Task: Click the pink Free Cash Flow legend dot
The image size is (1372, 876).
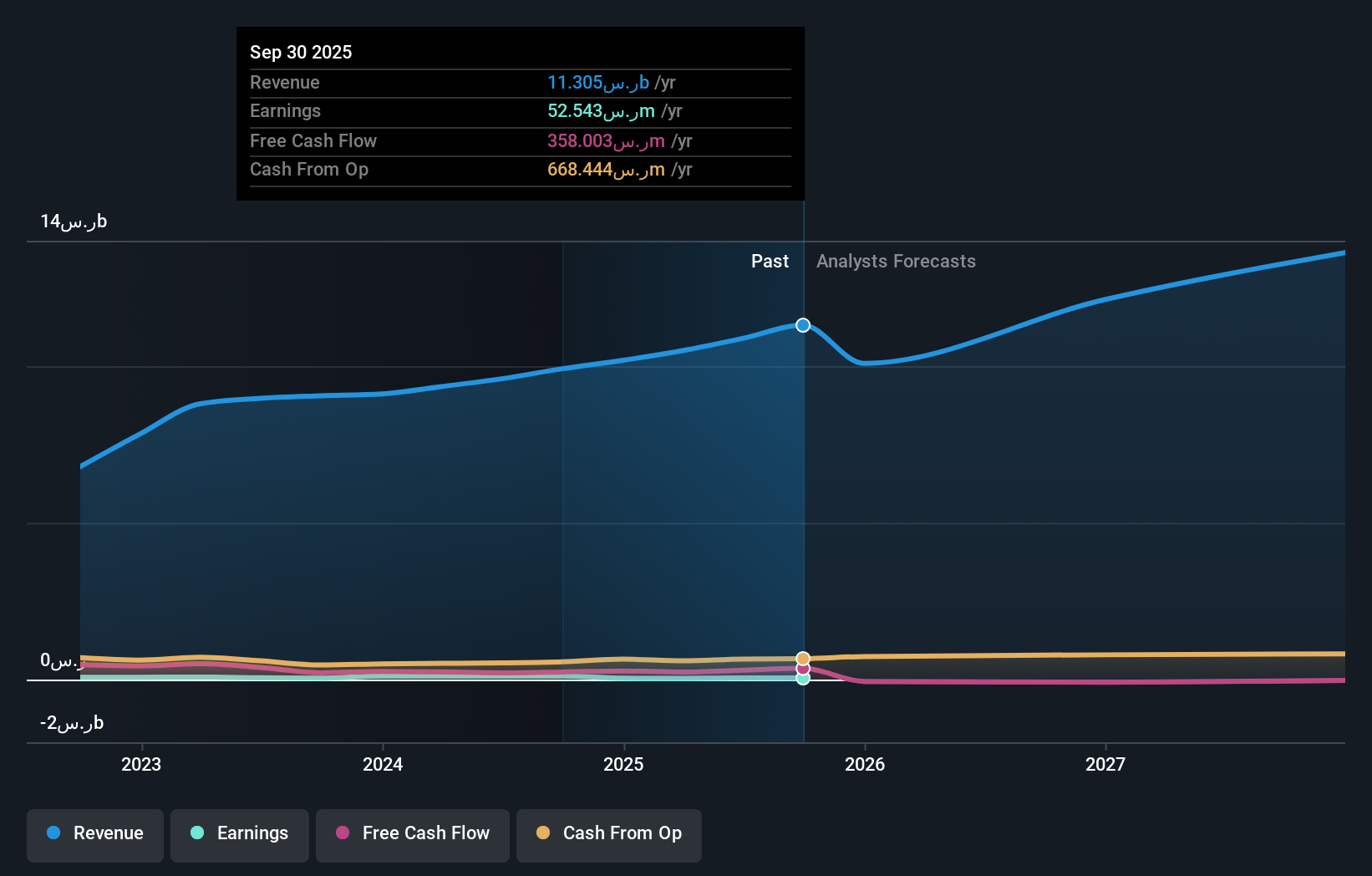Action: pyautogui.click(x=343, y=833)
